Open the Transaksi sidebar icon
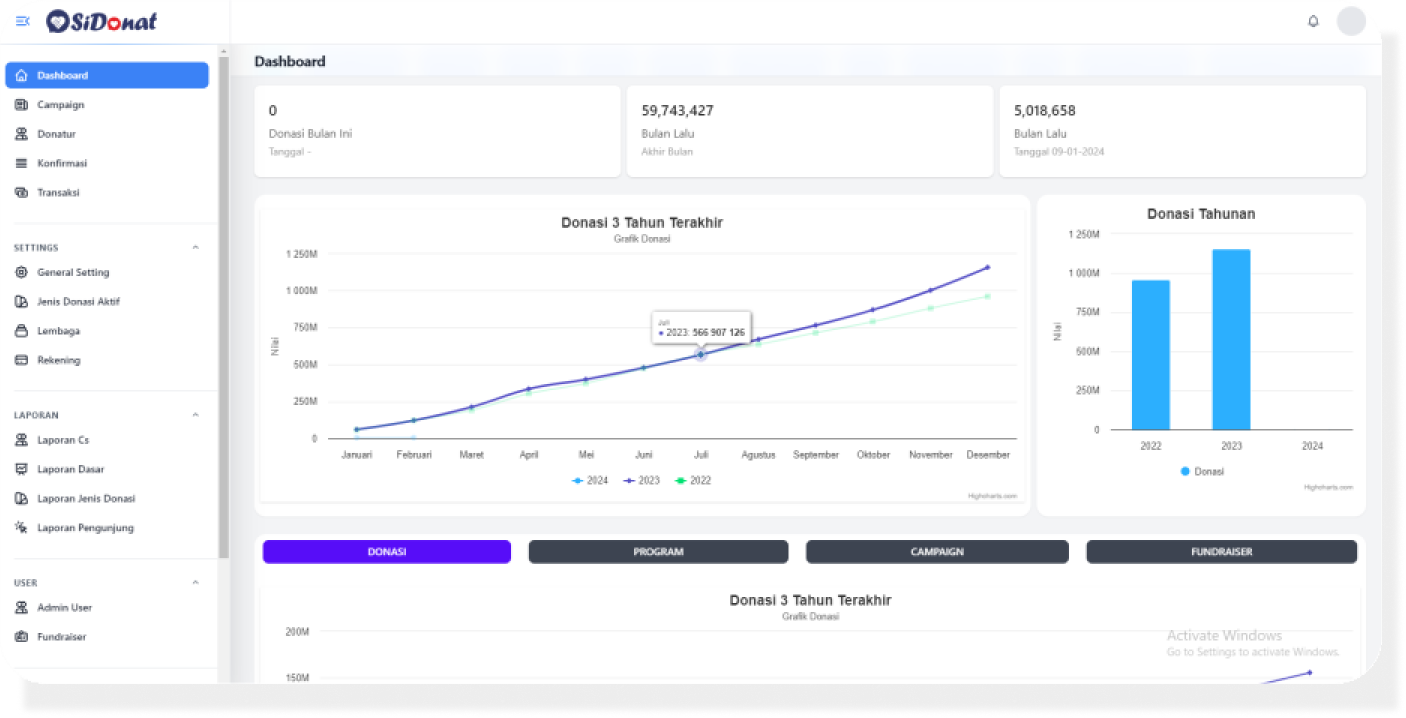Screen dimensions: 1406x718 [x=21, y=192]
